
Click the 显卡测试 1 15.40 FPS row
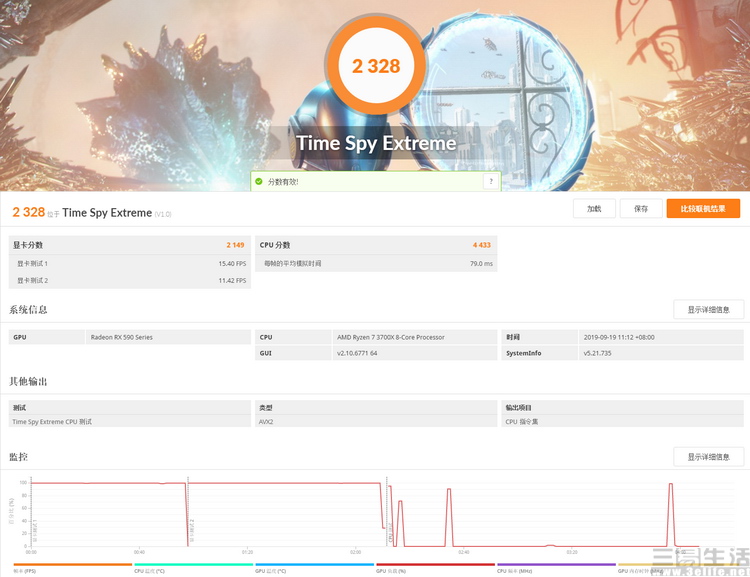click(130, 264)
